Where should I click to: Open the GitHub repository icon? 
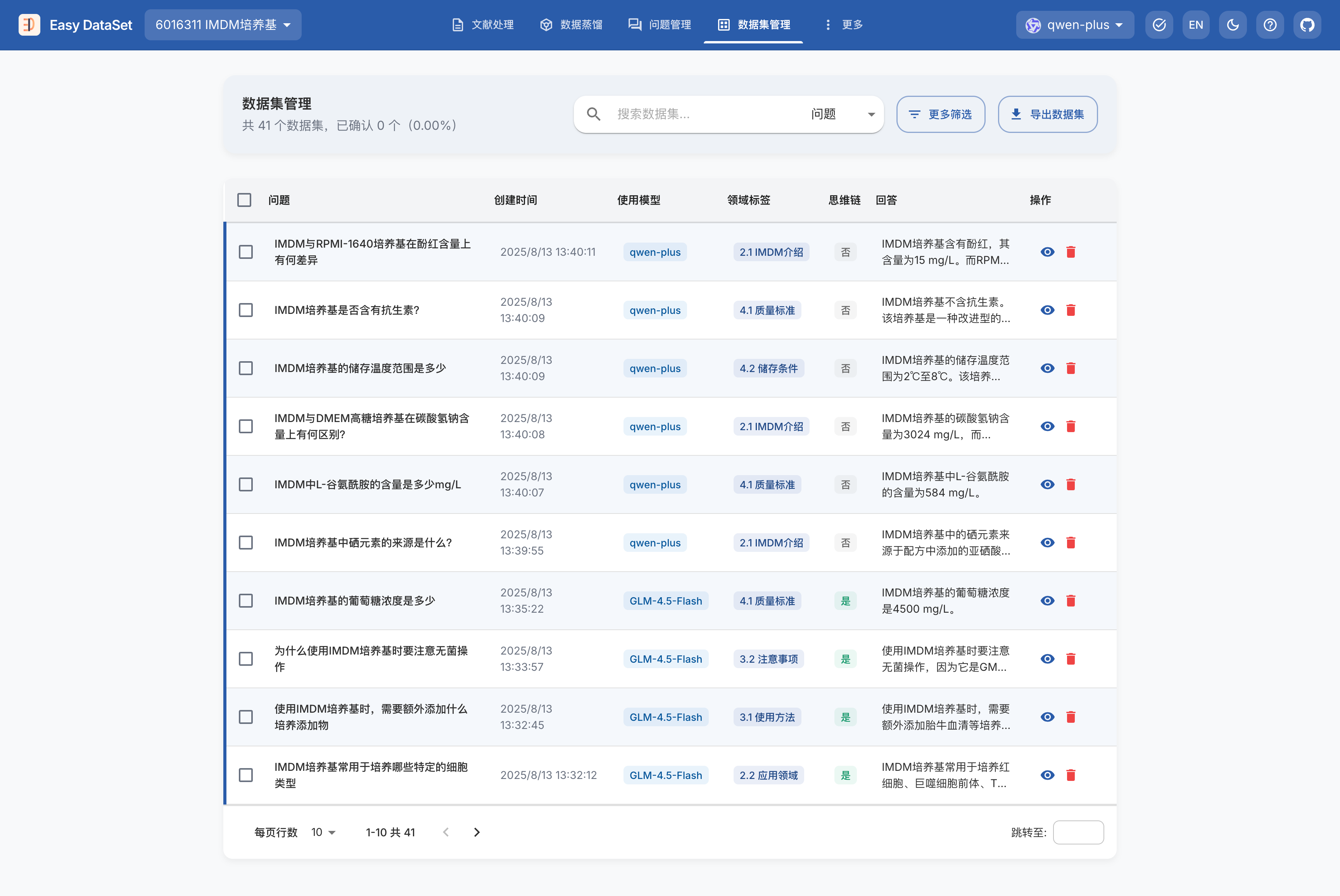(1307, 24)
